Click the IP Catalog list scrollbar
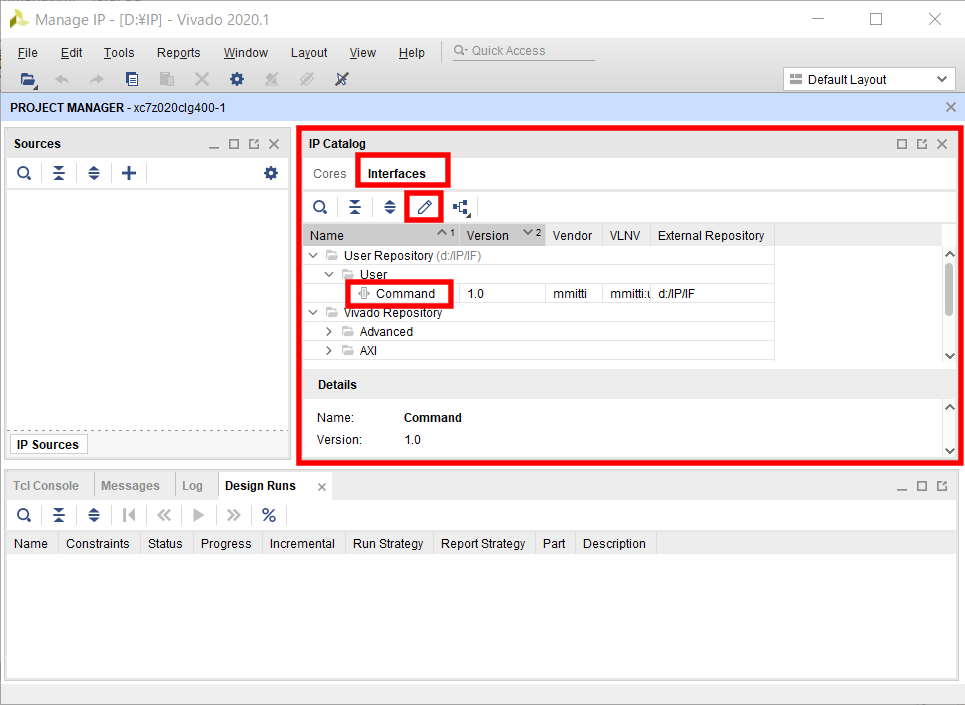 click(949, 289)
